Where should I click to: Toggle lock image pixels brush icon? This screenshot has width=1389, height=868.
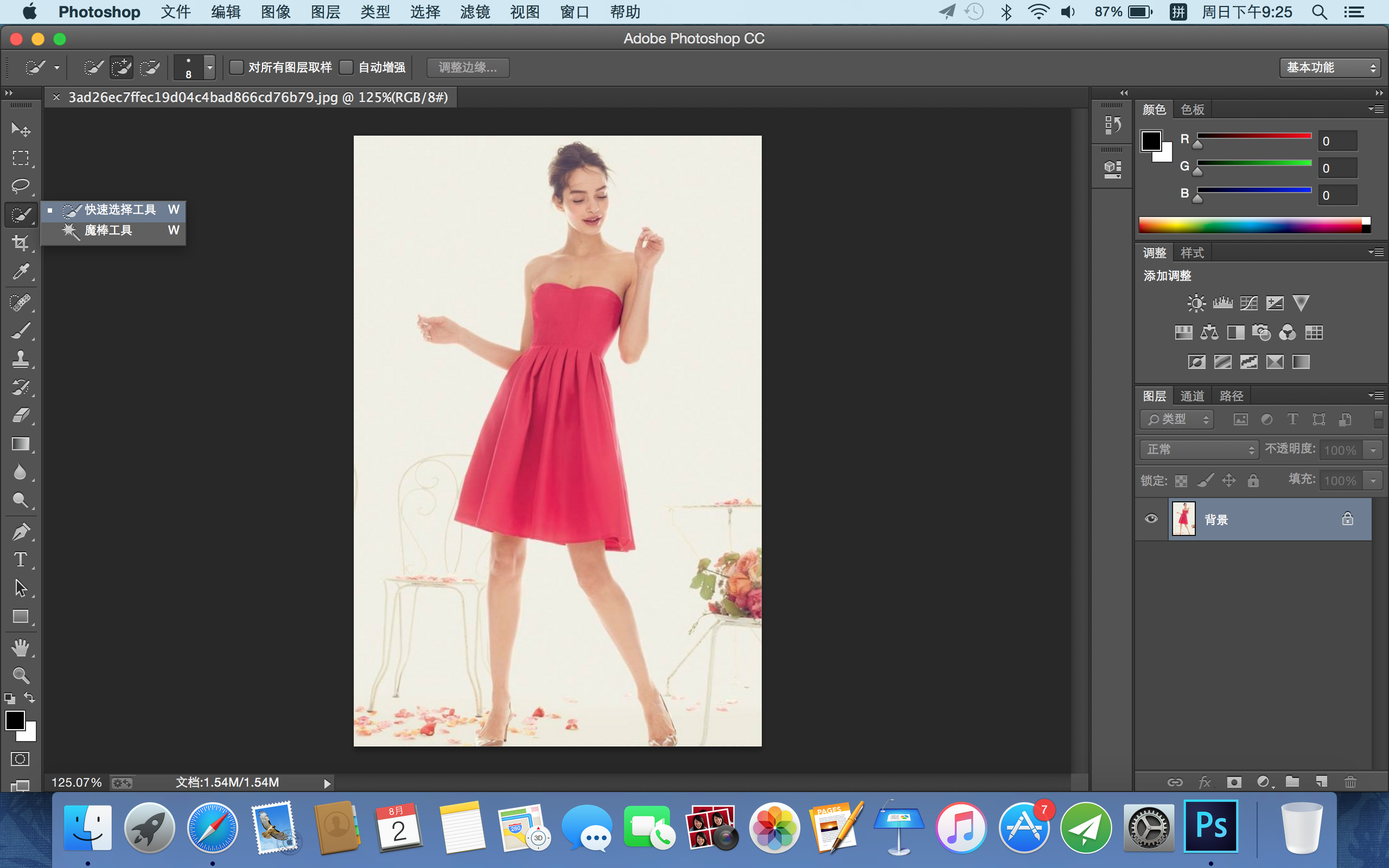pyautogui.click(x=1205, y=481)
